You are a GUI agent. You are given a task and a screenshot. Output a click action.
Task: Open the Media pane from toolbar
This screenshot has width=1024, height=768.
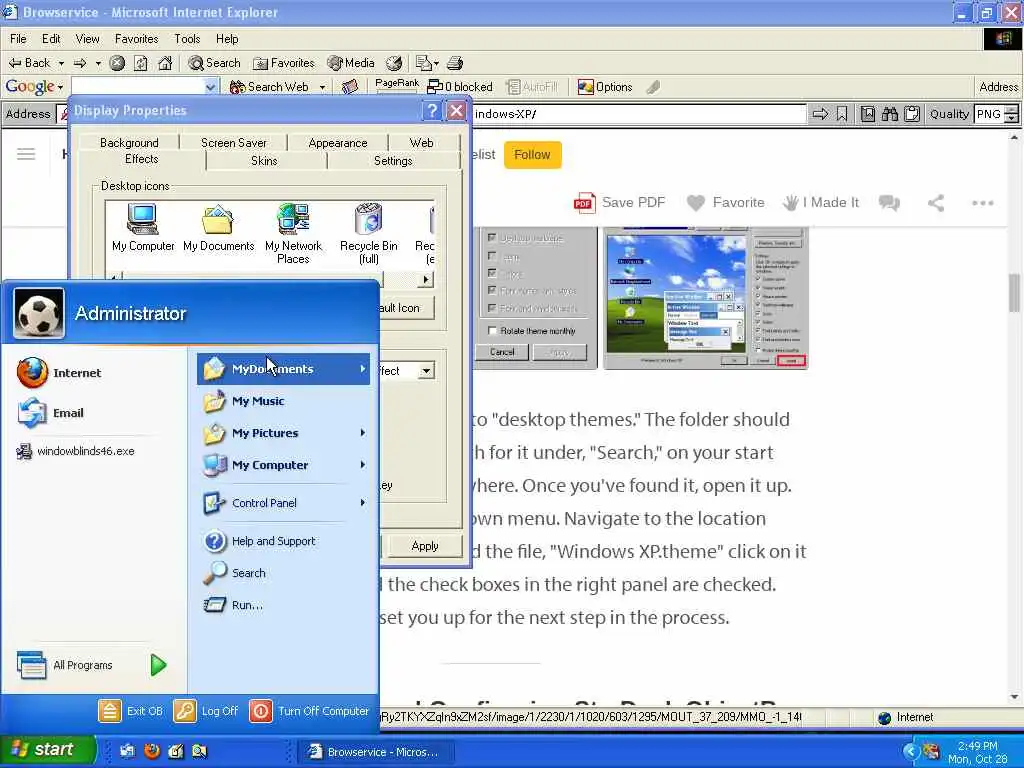351,63
